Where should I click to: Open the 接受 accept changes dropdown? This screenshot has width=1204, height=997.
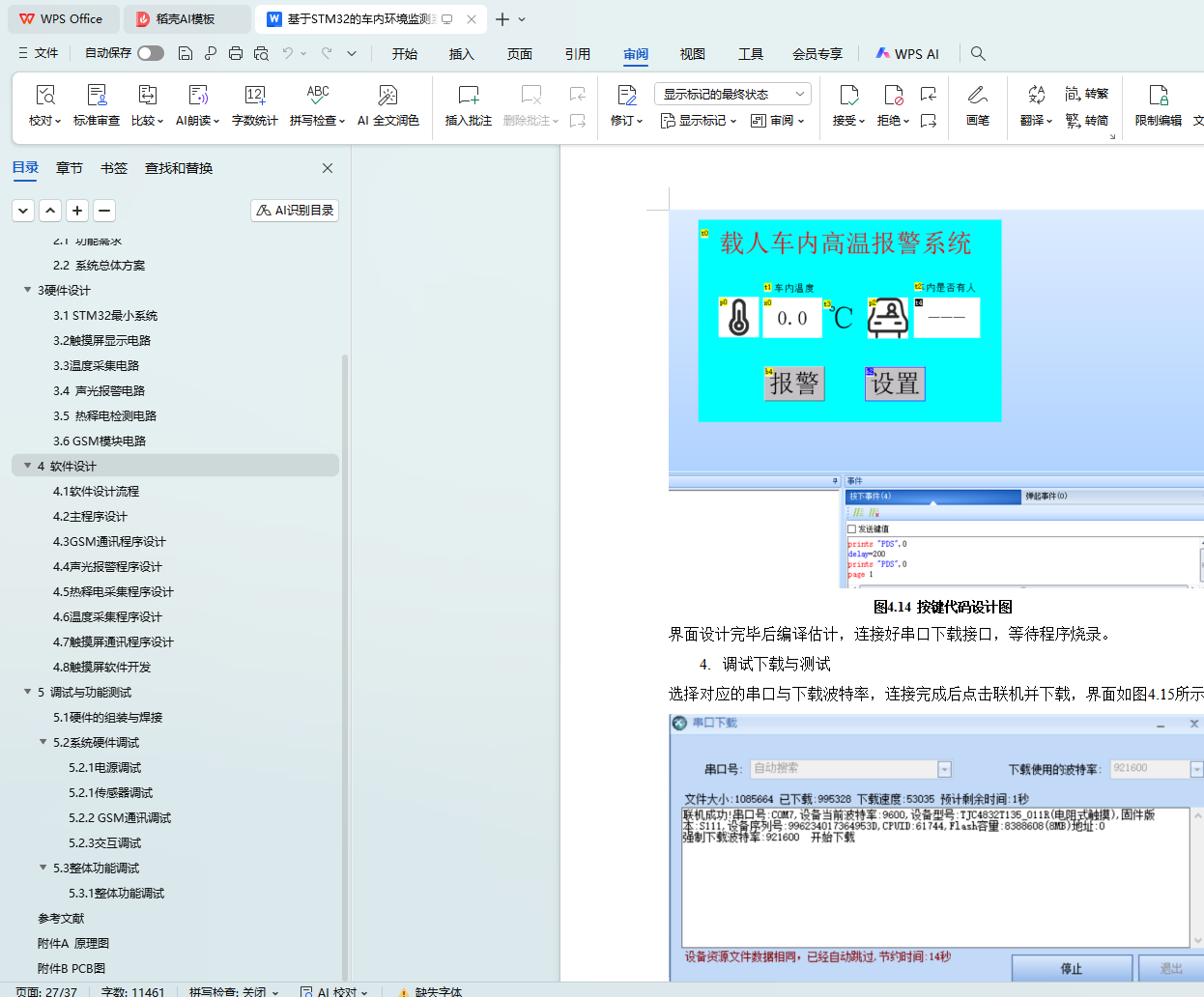(848, 121)
